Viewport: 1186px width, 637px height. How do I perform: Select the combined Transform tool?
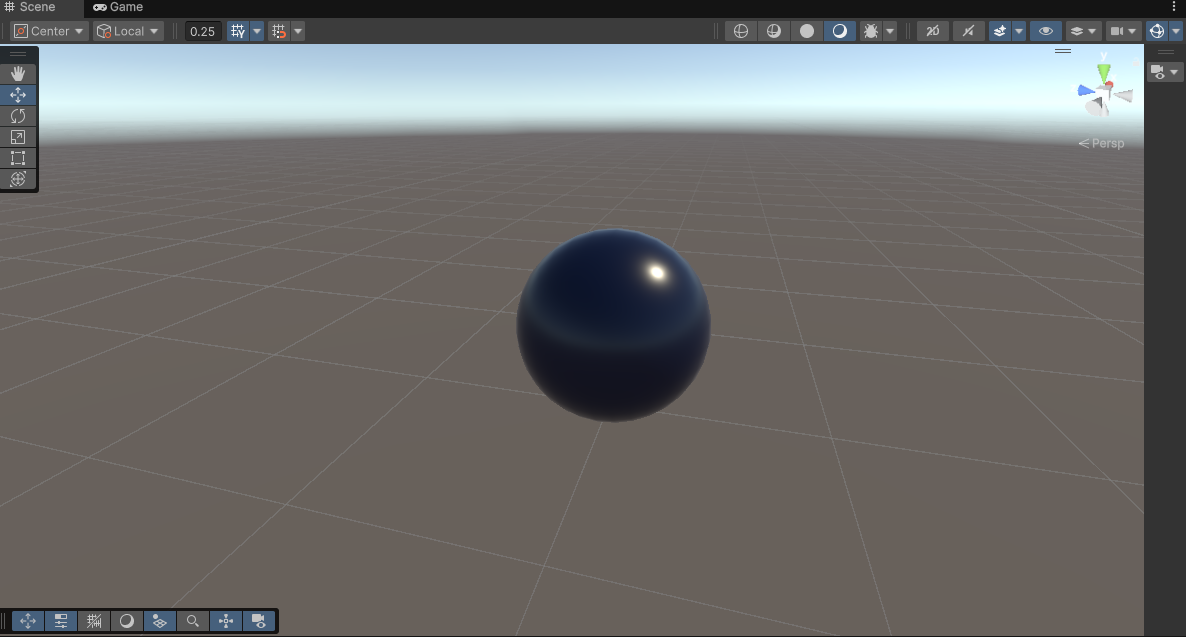18,179
